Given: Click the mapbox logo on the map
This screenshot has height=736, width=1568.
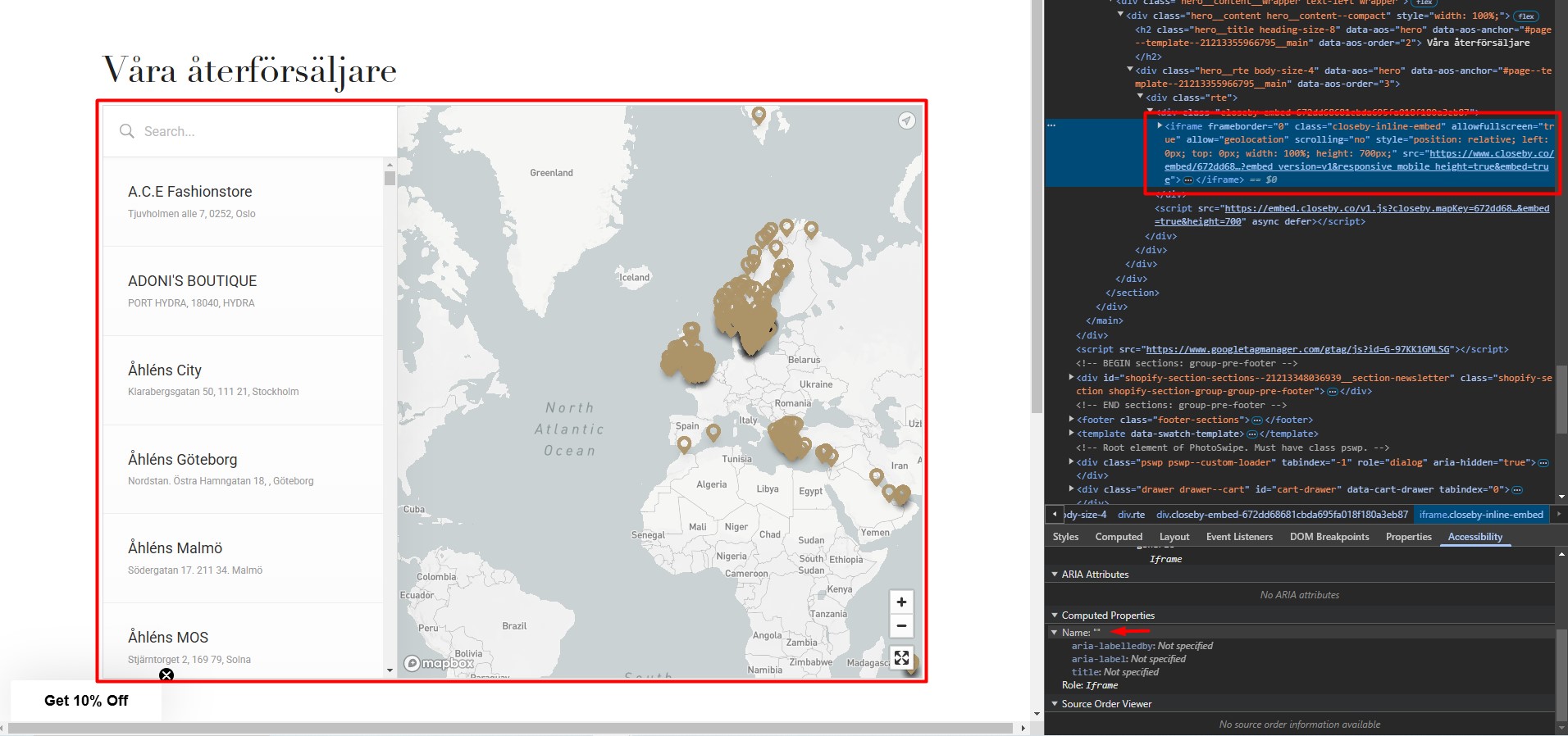Looking at the screenshot, I should pos(440,663).
